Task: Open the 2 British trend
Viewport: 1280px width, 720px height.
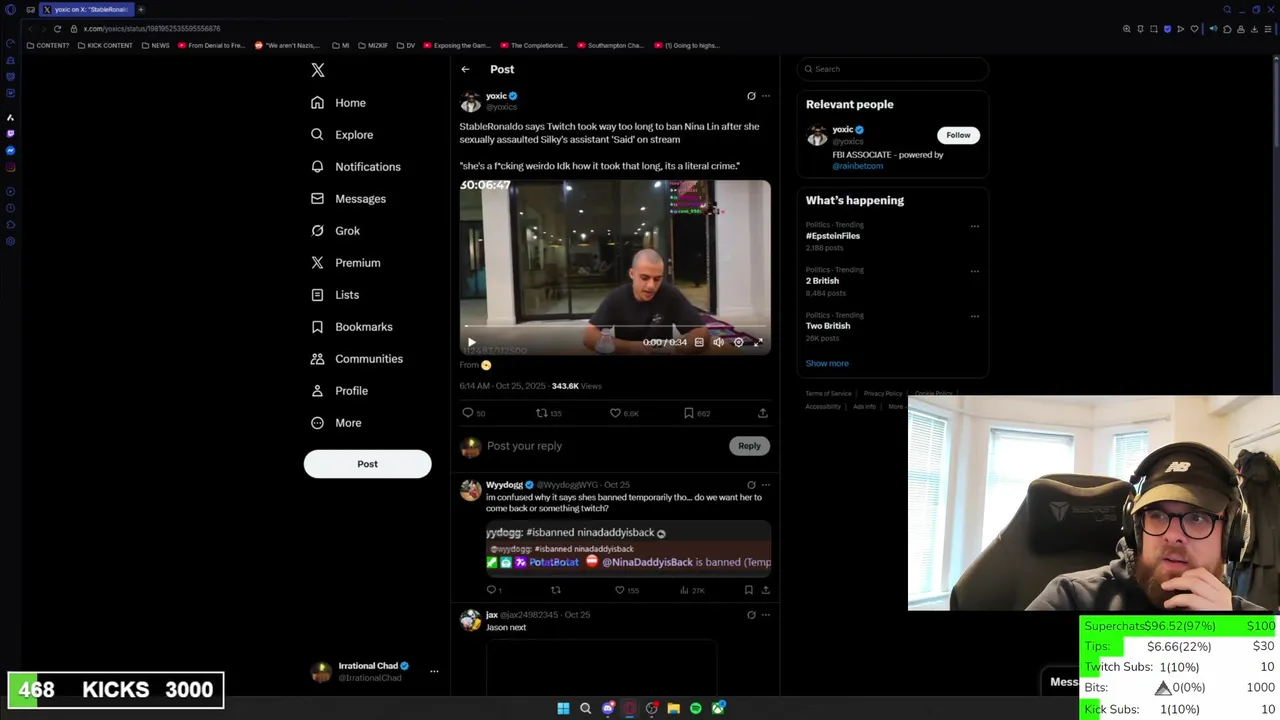Action: 822,281
